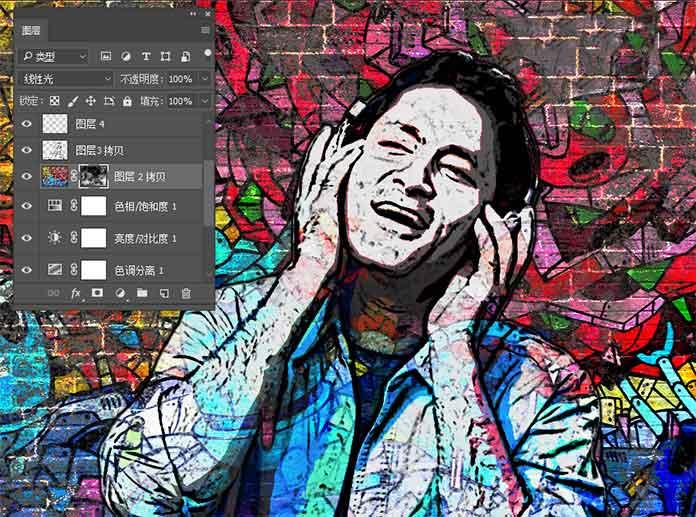The image size is (696, 517).
Task: Click the mask link icon on 亮度/对比度 1
Action: (x=74, y=238)
